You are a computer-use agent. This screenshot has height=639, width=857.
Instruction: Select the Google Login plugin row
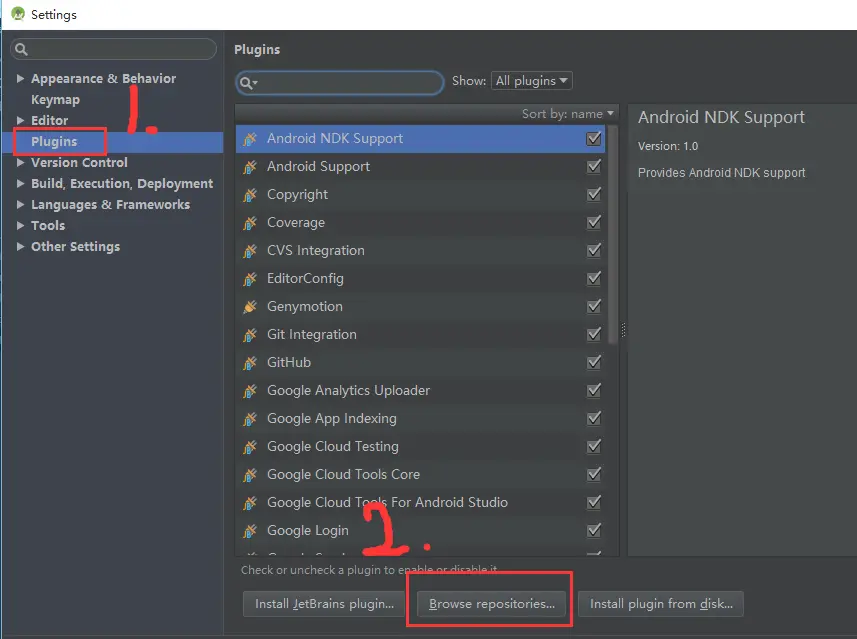pos(421,530)
